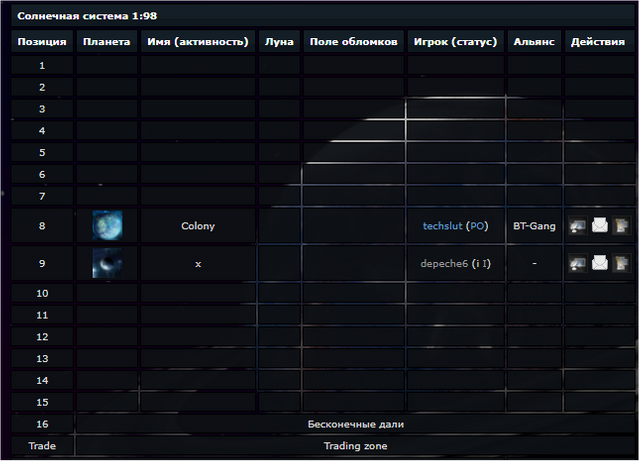Open the envelope message icon for depeche6
The image size is (640, 462).
point(600,263)
